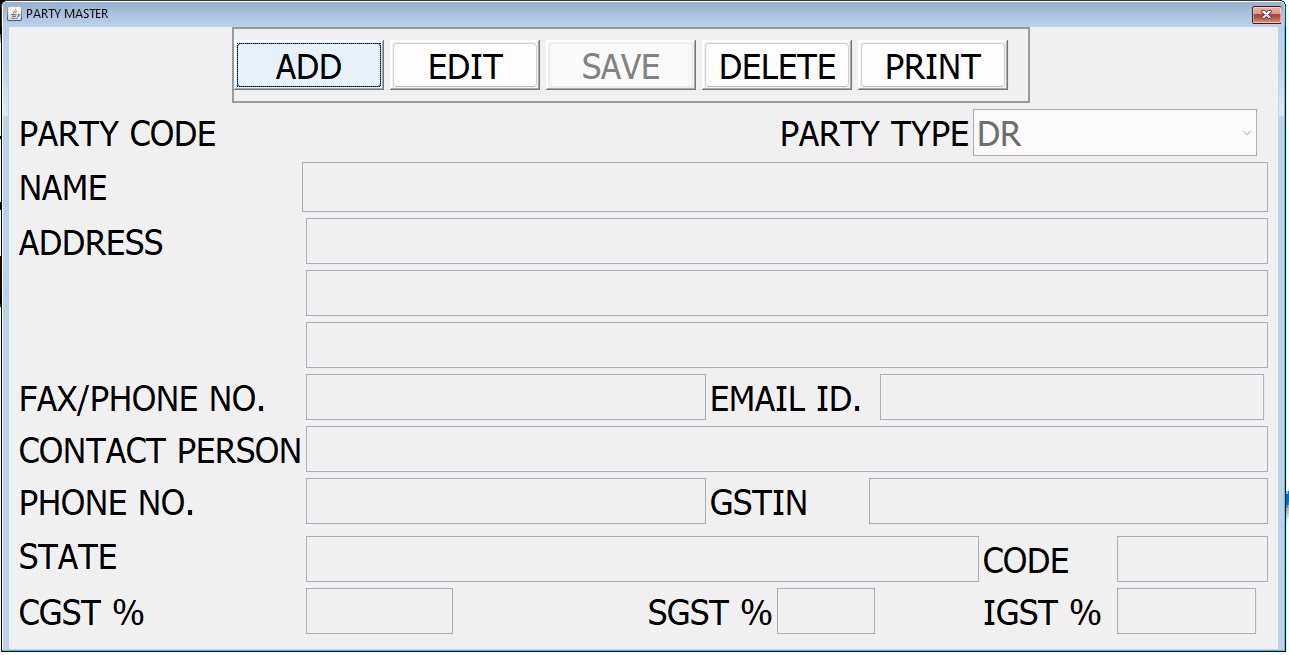The width and height of the screenshot is (1289, 655).
Task: Click the CONTACT PERSON field
Action: (x=786, y=449)
